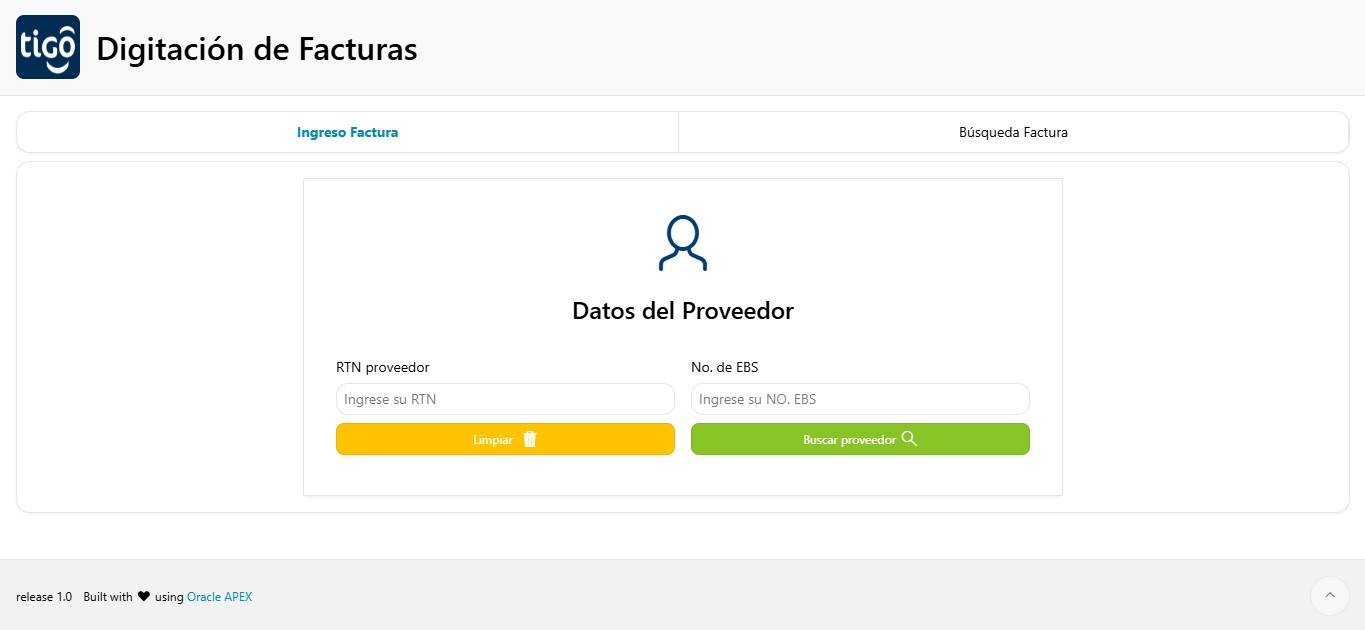Click the RTN proveedor label
Screen dimensions: 1365x630
click(x=383, y=367)
